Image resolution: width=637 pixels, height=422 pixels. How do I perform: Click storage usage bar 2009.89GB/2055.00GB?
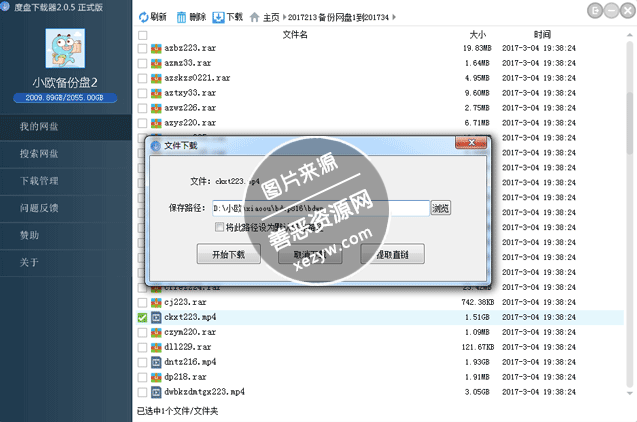coord(65,98)
